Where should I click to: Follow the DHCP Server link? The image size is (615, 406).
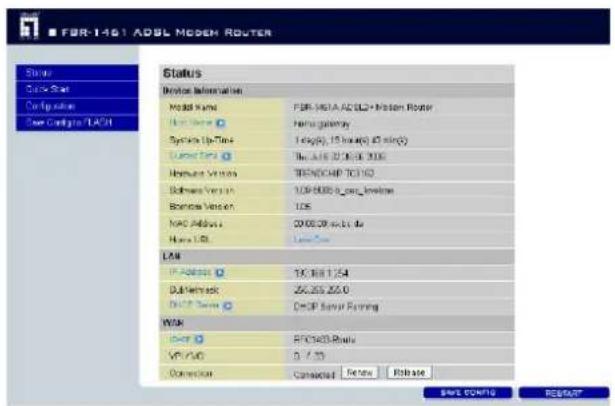click(x=195, y=305)
